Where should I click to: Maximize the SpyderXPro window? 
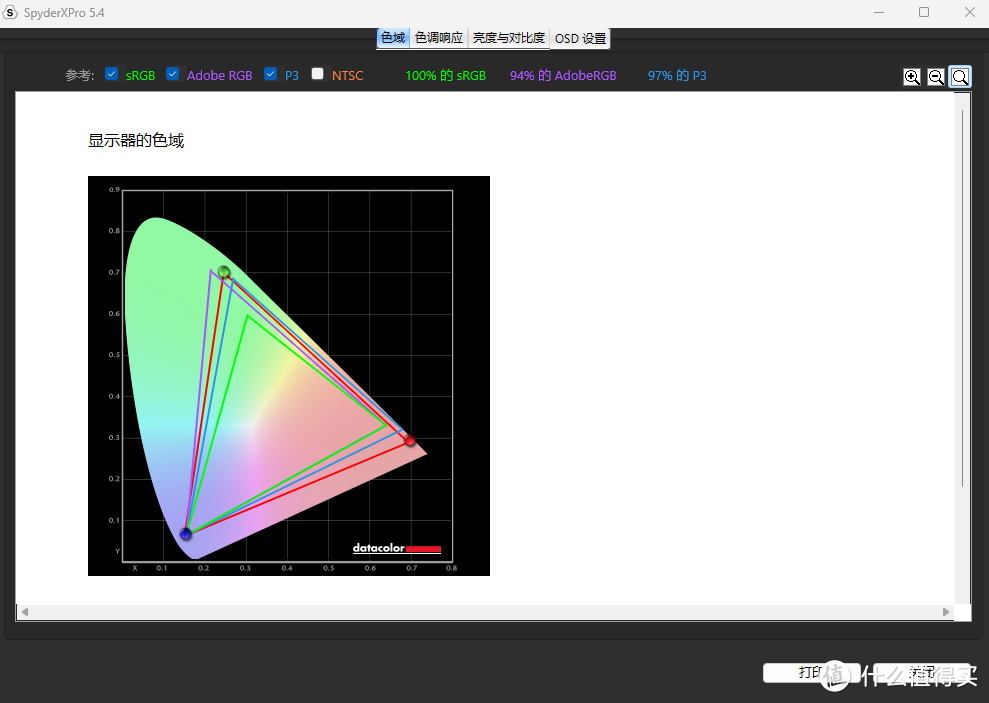[x=924, y=13]
